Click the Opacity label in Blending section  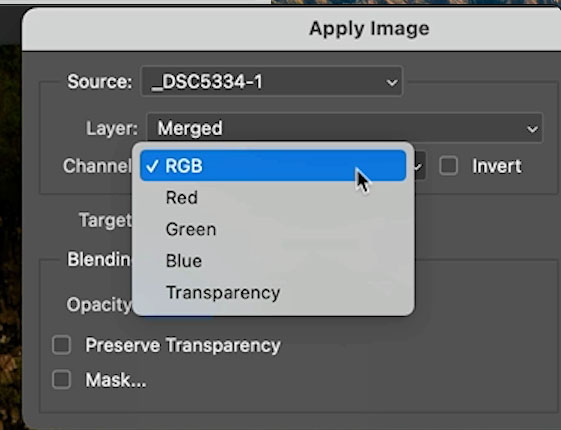coord(99,305)
